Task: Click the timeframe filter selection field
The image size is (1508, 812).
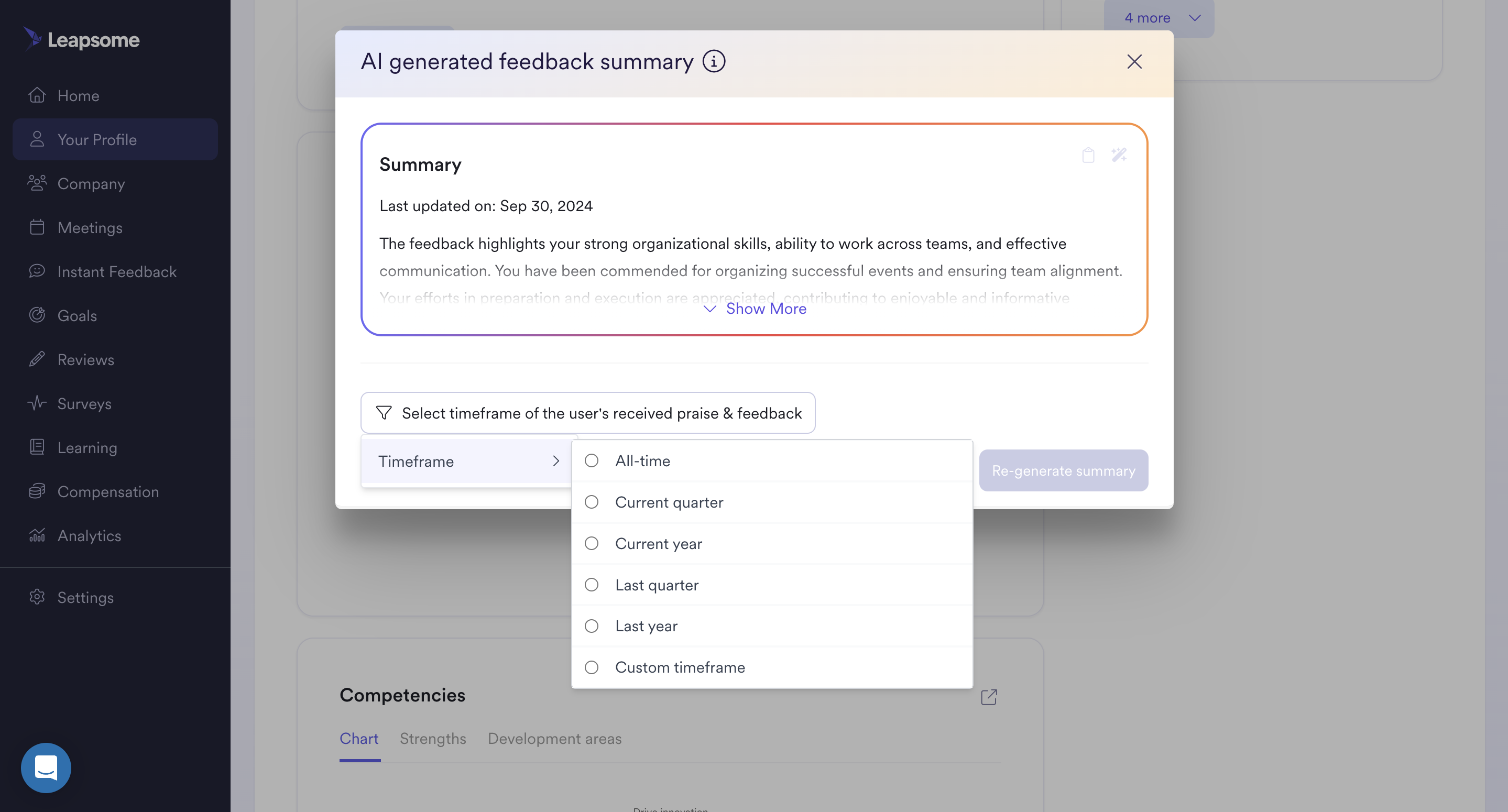Action: pyautogui.click(x=588, y=413)
